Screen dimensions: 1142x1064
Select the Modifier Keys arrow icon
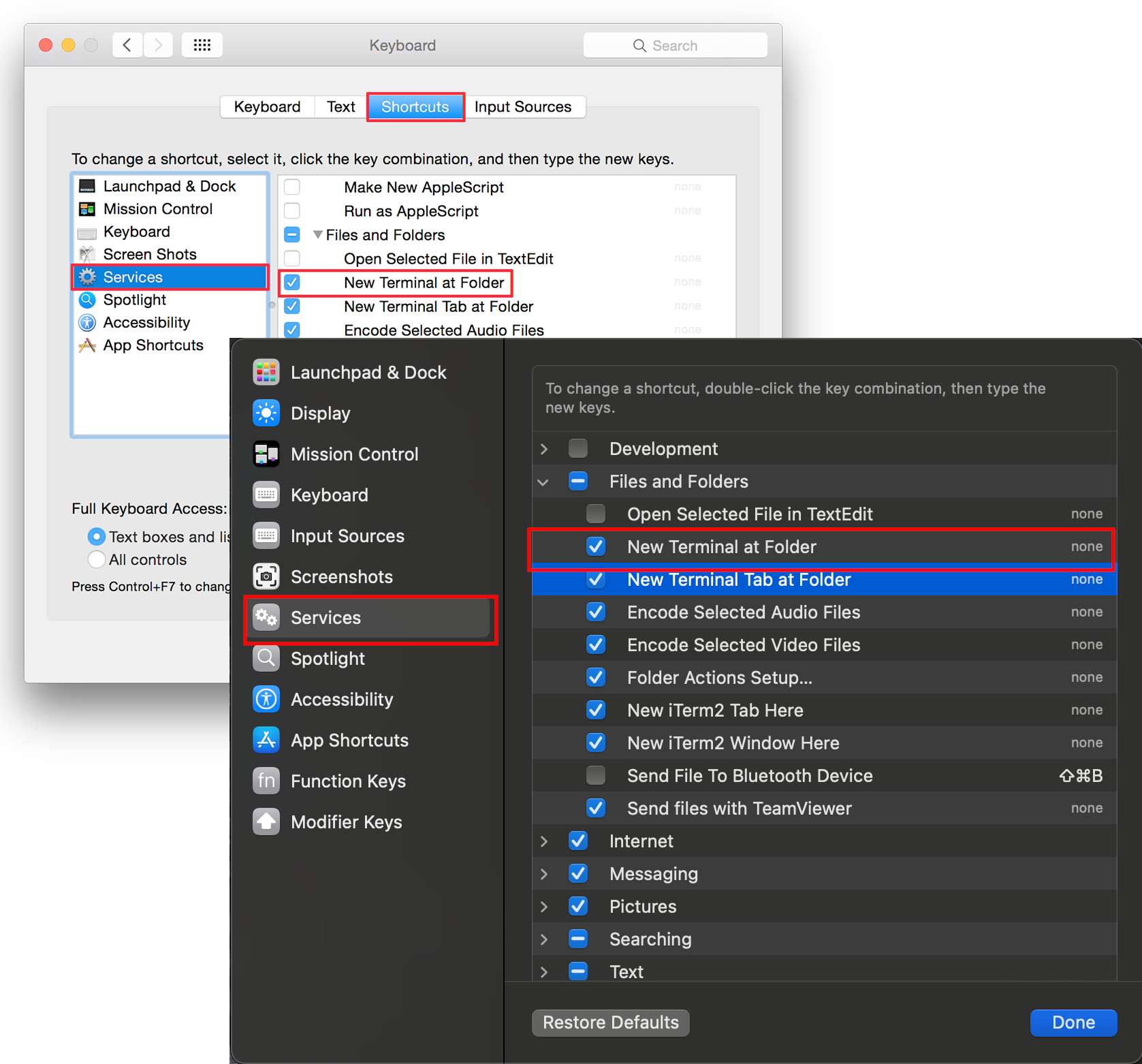coord(266,822)
